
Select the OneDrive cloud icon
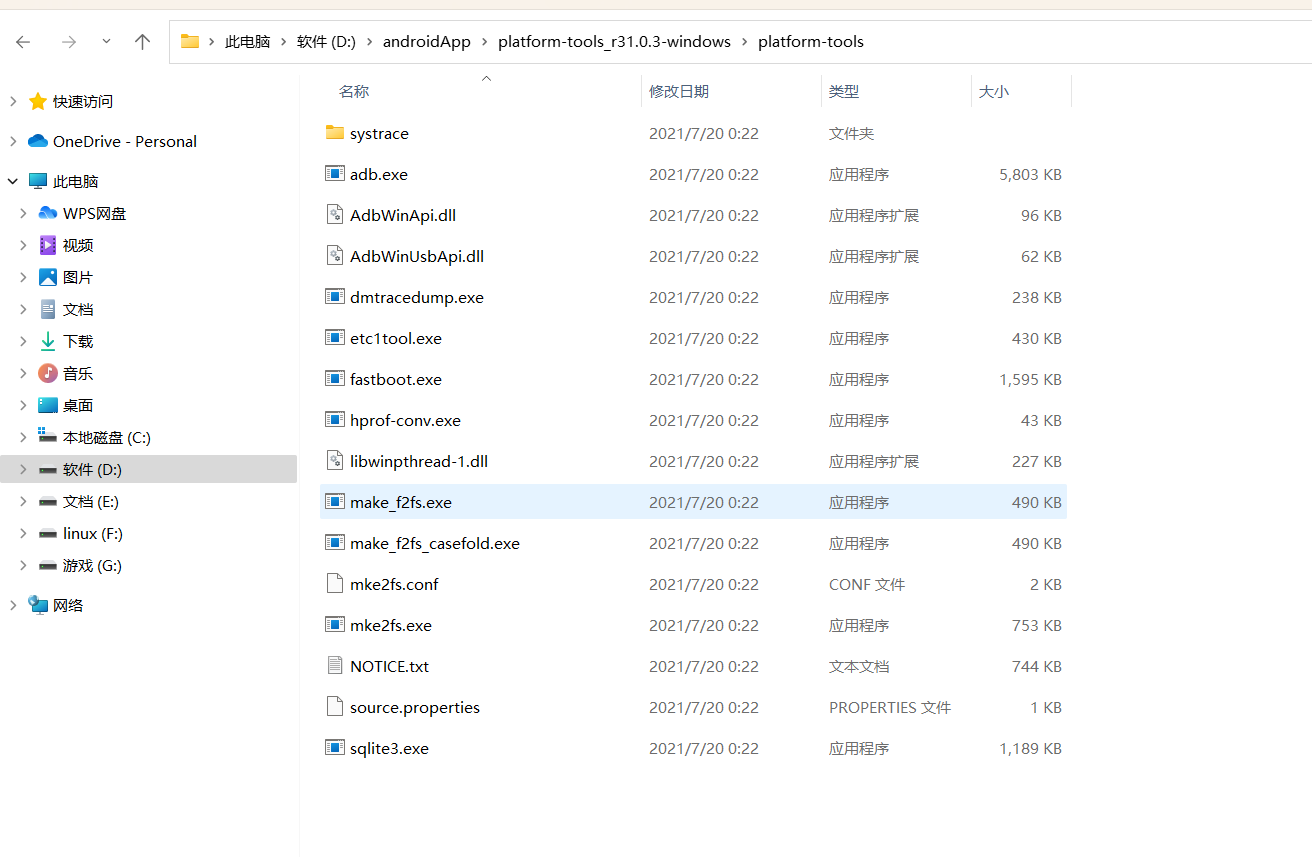38,141
